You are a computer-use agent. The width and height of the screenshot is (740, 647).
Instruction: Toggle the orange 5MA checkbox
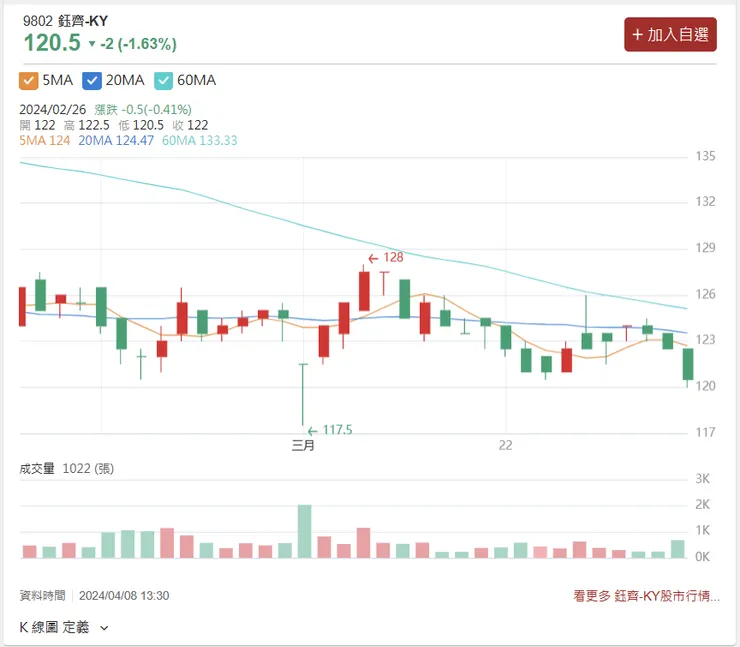tap(29, 80)
